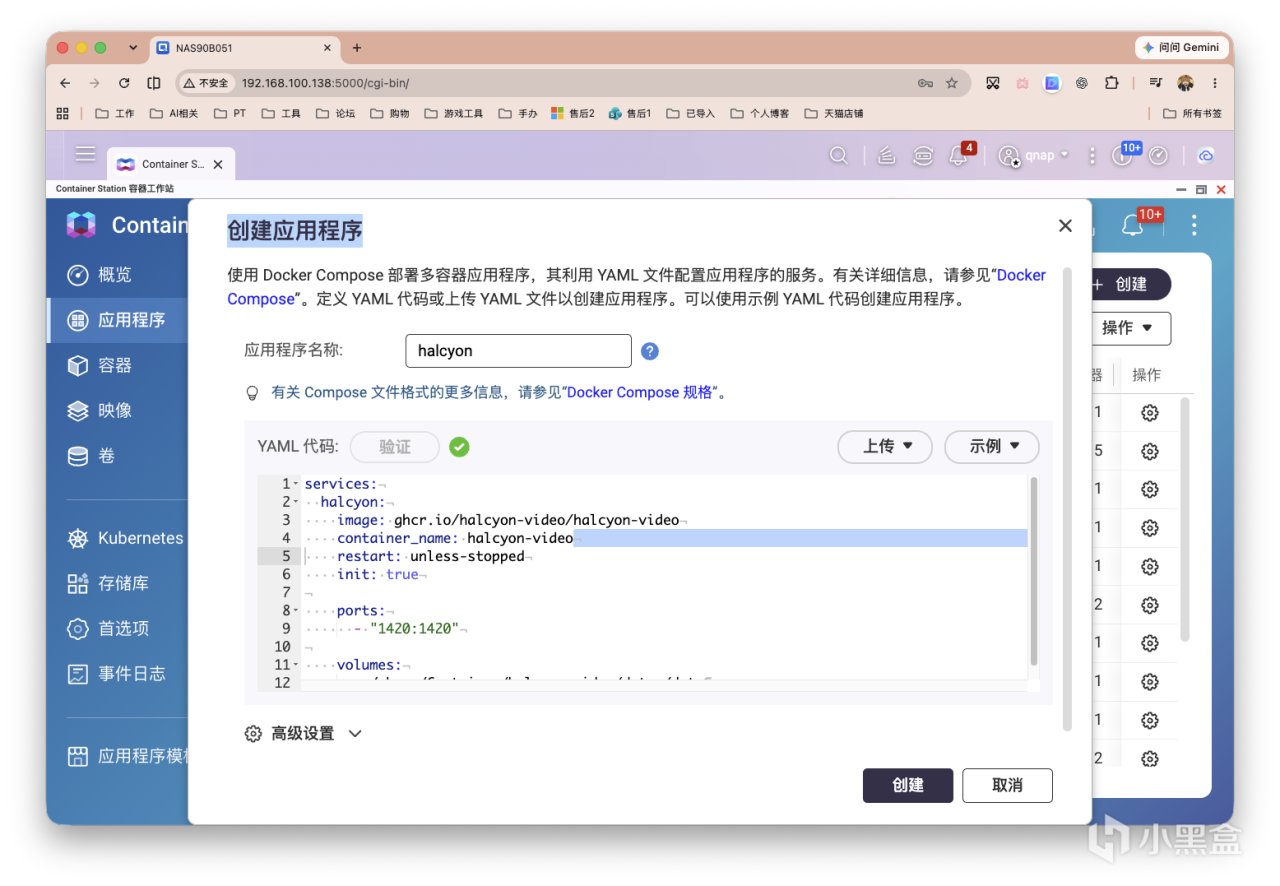This screenshot has height=886, width=1280.
Task: Click the gear in the row showing 5
Action: pos(1149,451)
